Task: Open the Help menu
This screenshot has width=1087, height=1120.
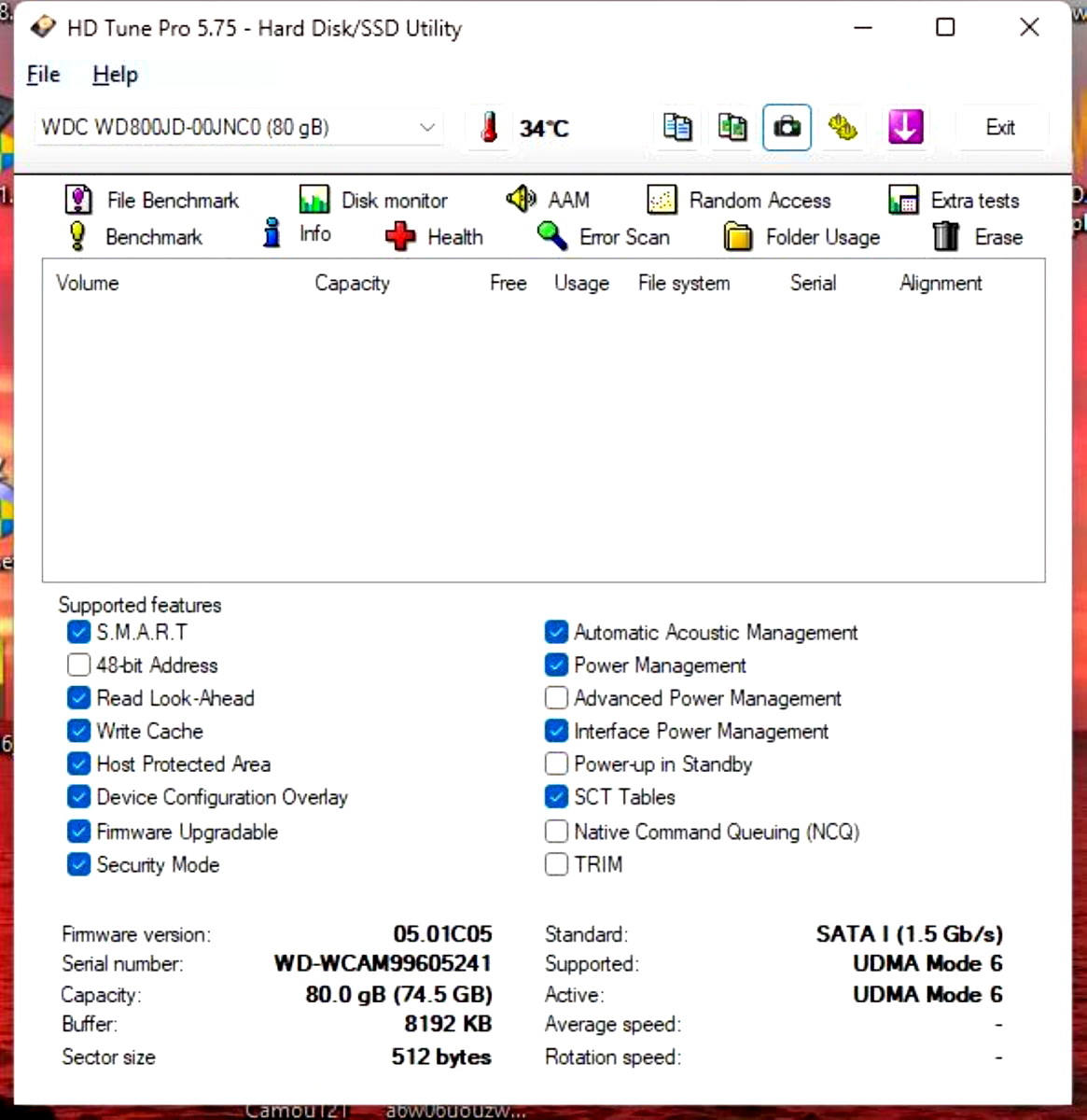Action: [115, 75]
